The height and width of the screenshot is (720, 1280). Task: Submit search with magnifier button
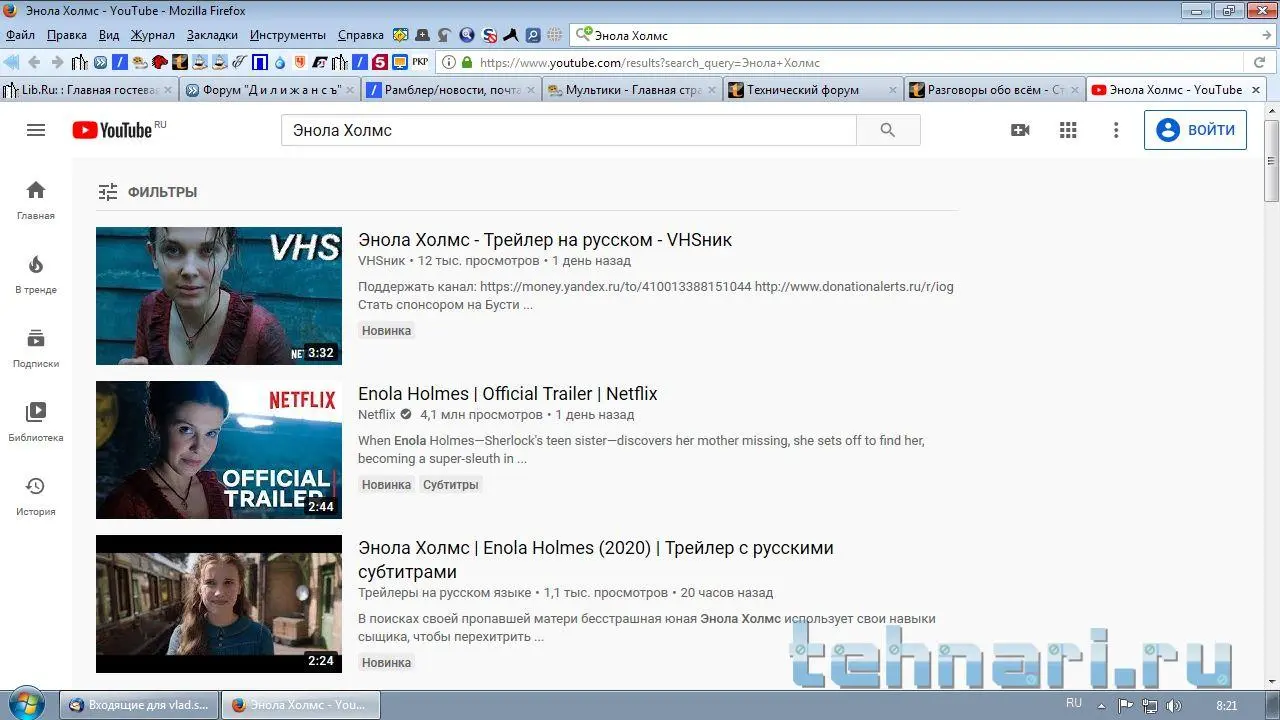(888, 130)
